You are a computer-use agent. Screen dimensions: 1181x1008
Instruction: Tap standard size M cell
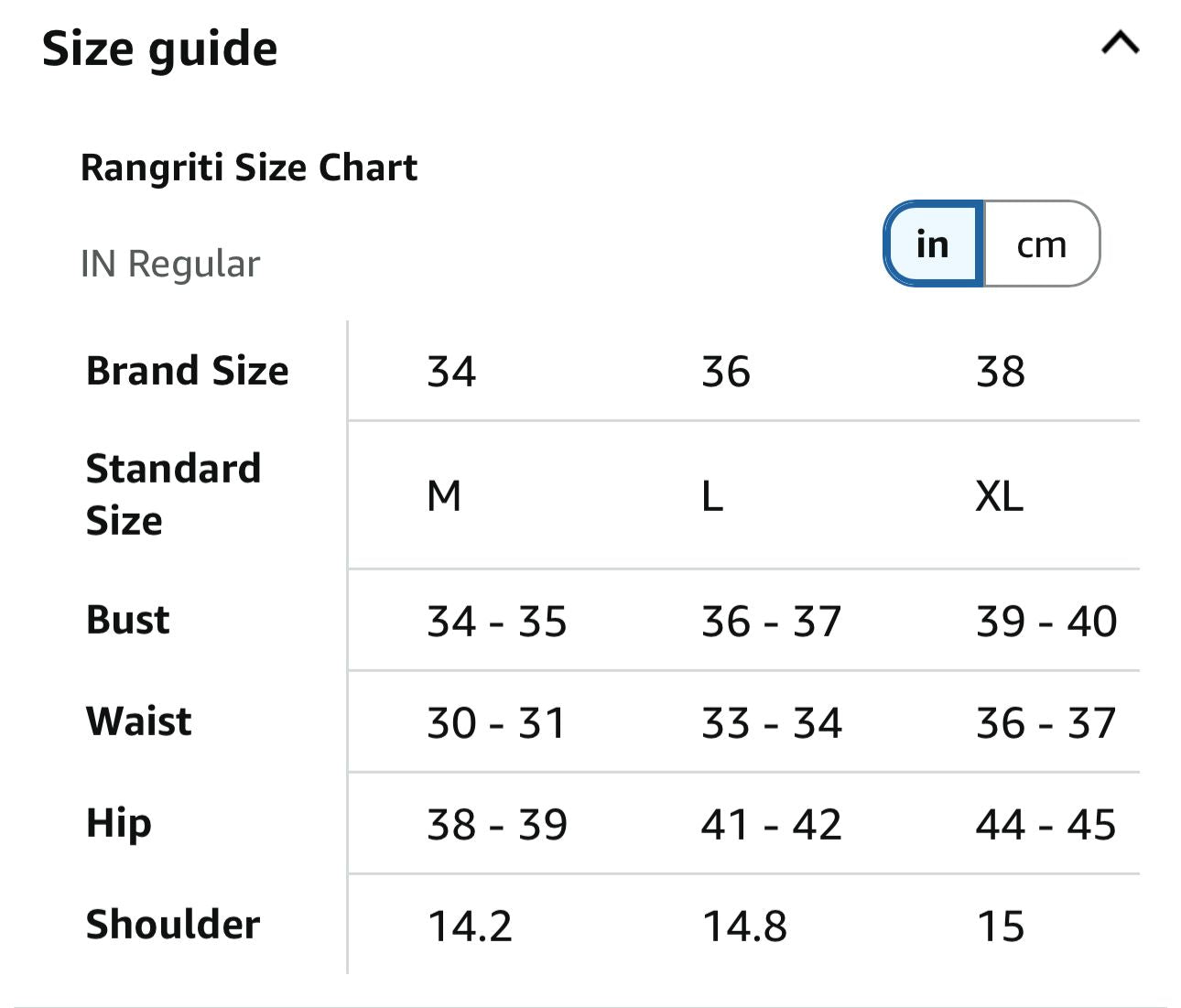[x=444, y=496]
